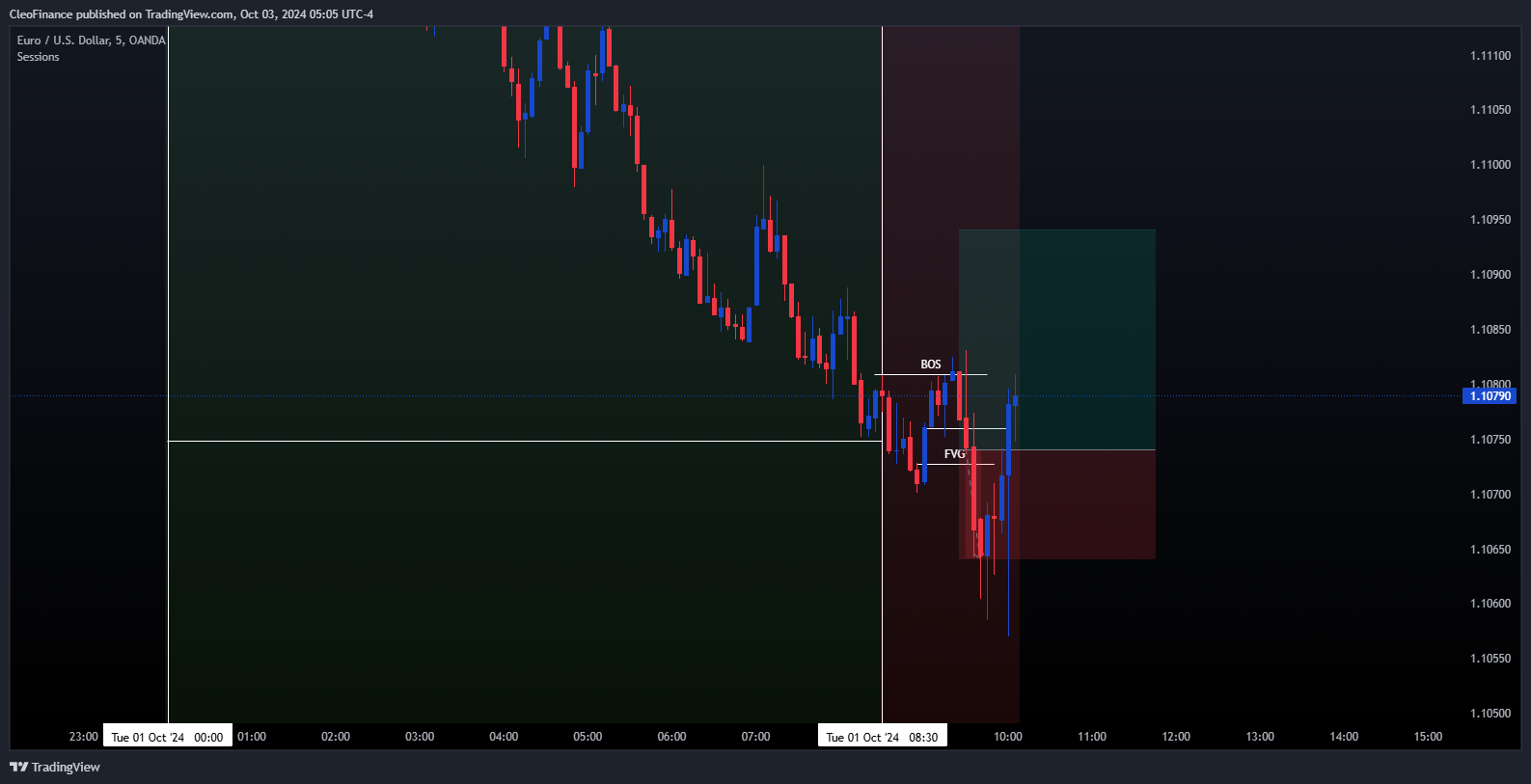The width and height of the screenshot is (1531, 784).
Task: Click the 1.10550 price axis label
Action: (x=1490, y=659)
